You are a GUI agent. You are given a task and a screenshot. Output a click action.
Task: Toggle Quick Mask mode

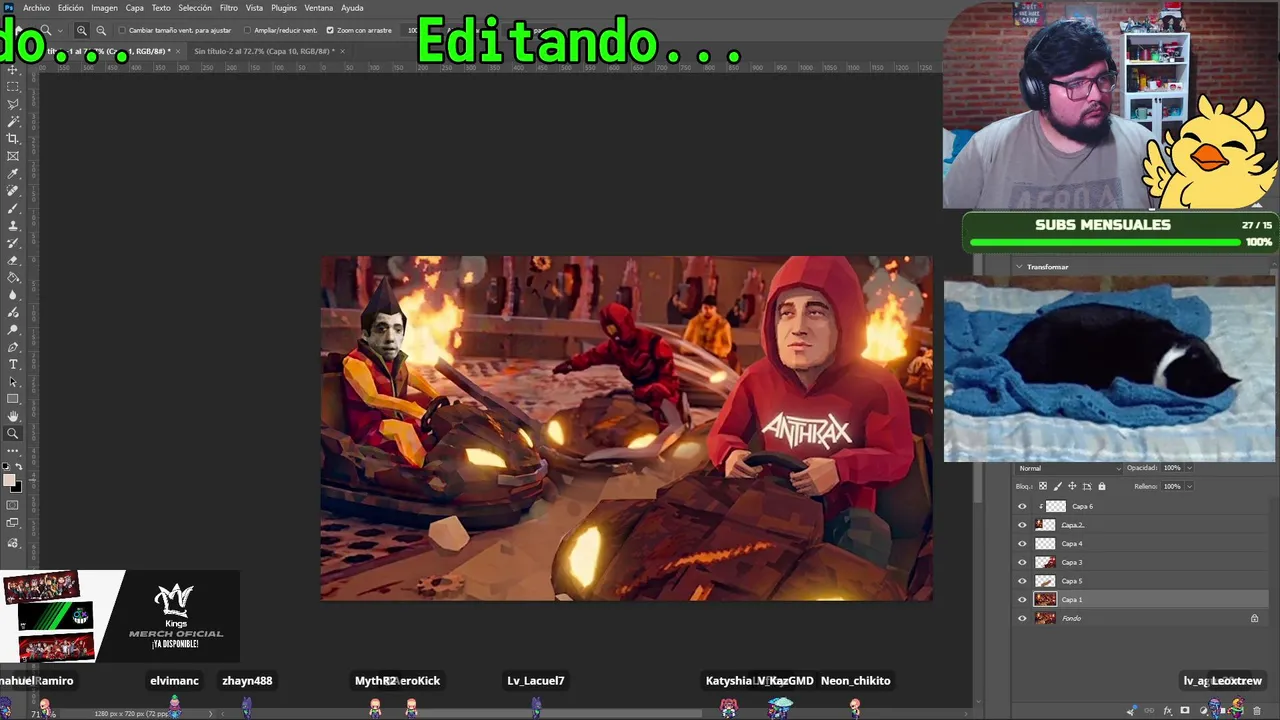(13, 505)
